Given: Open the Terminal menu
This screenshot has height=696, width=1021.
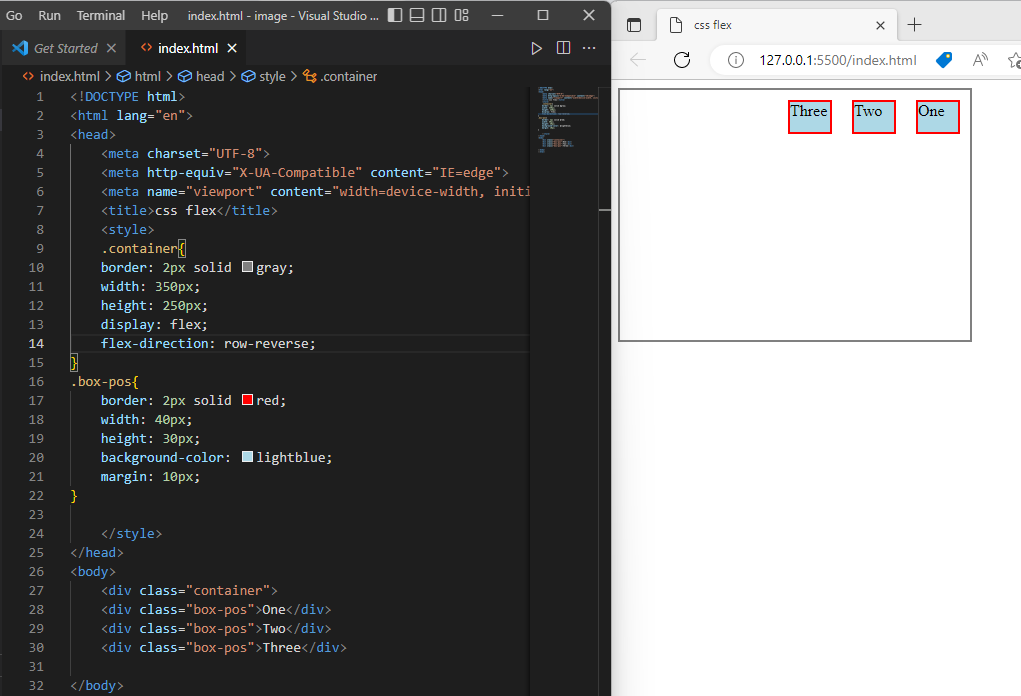Looking at the screenshot, I should (101, 16).
